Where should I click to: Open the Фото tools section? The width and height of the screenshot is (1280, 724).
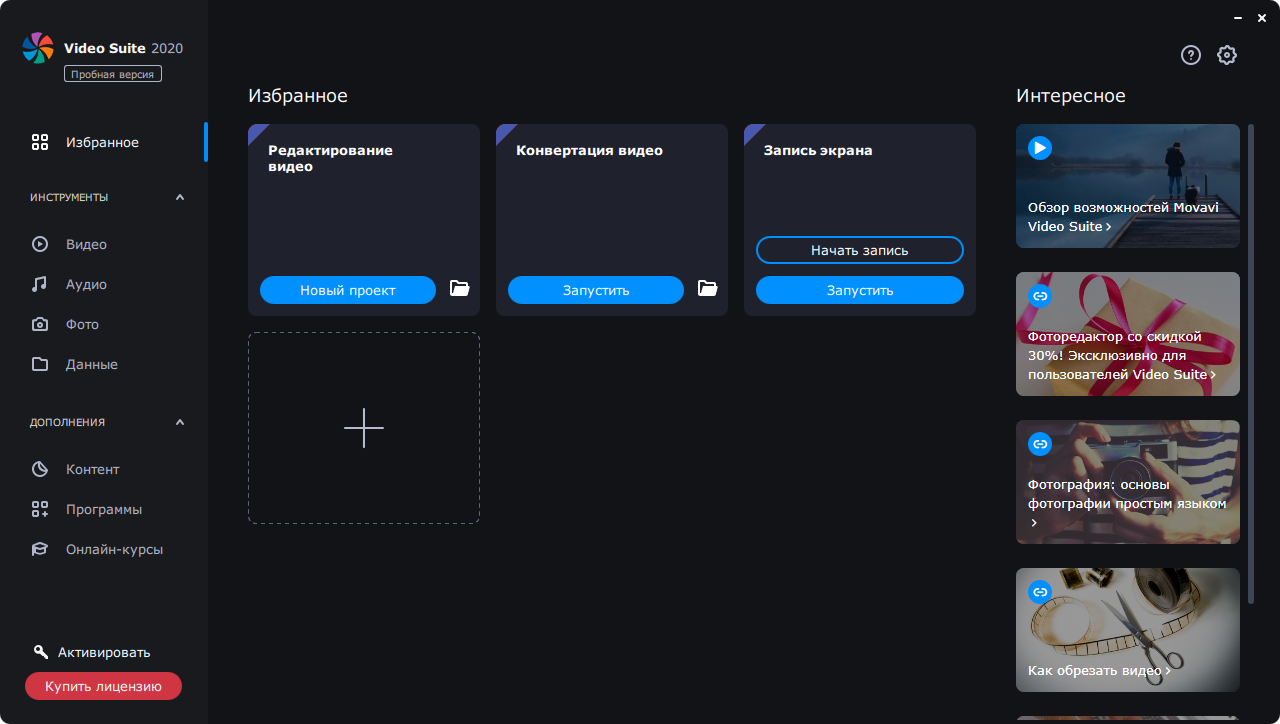[104, 324]
